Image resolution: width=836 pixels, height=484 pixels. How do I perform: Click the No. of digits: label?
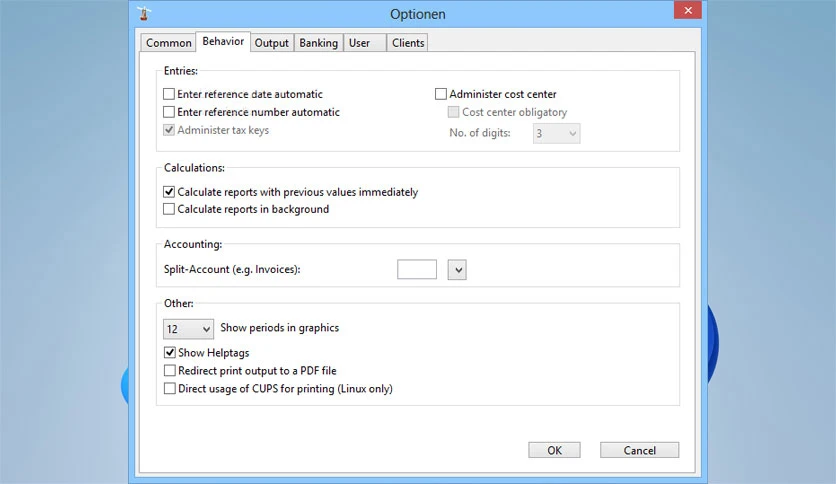(x=480, y=133)
